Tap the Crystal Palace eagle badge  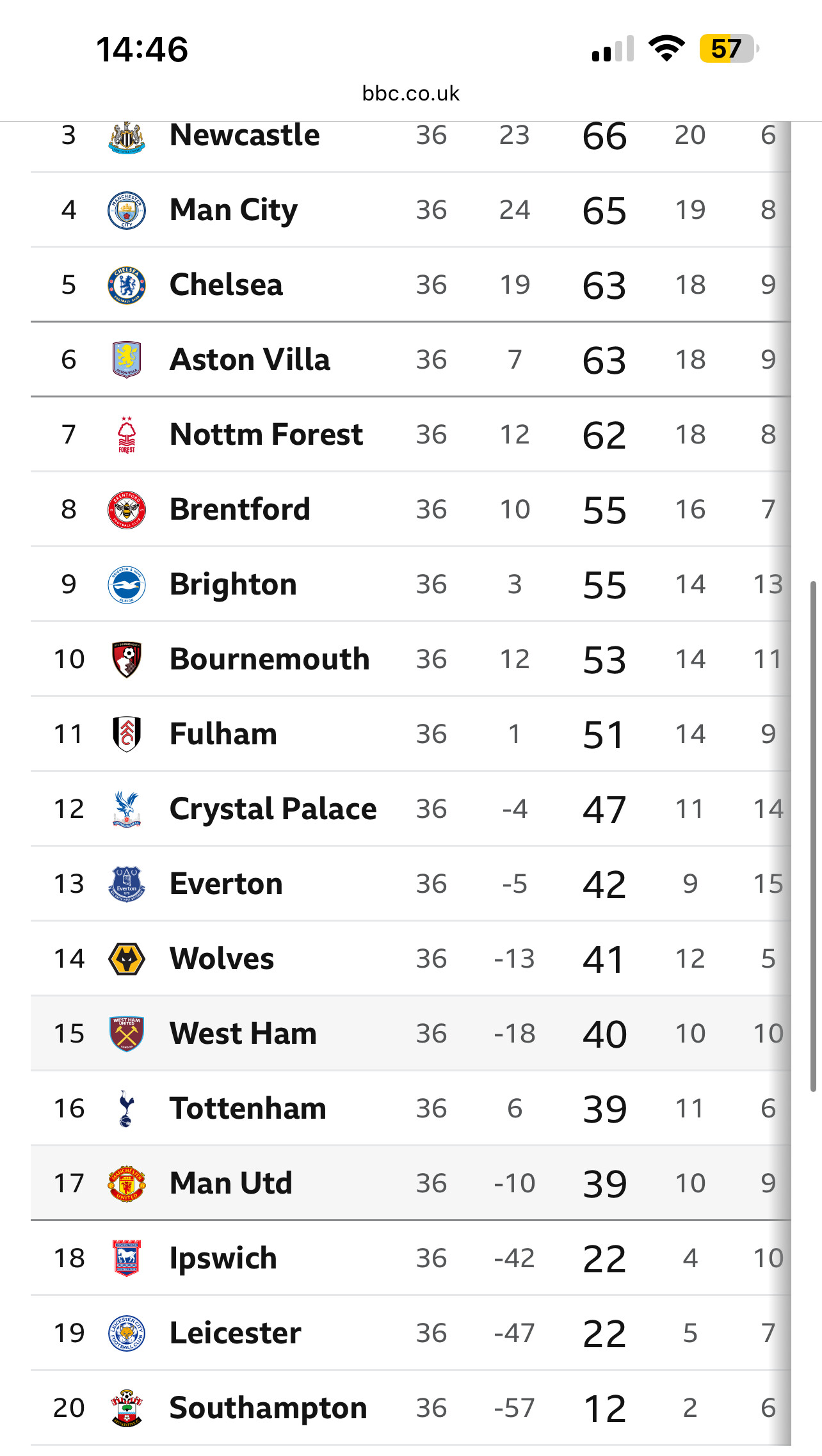pyautogui.click(x=127, y=809)
